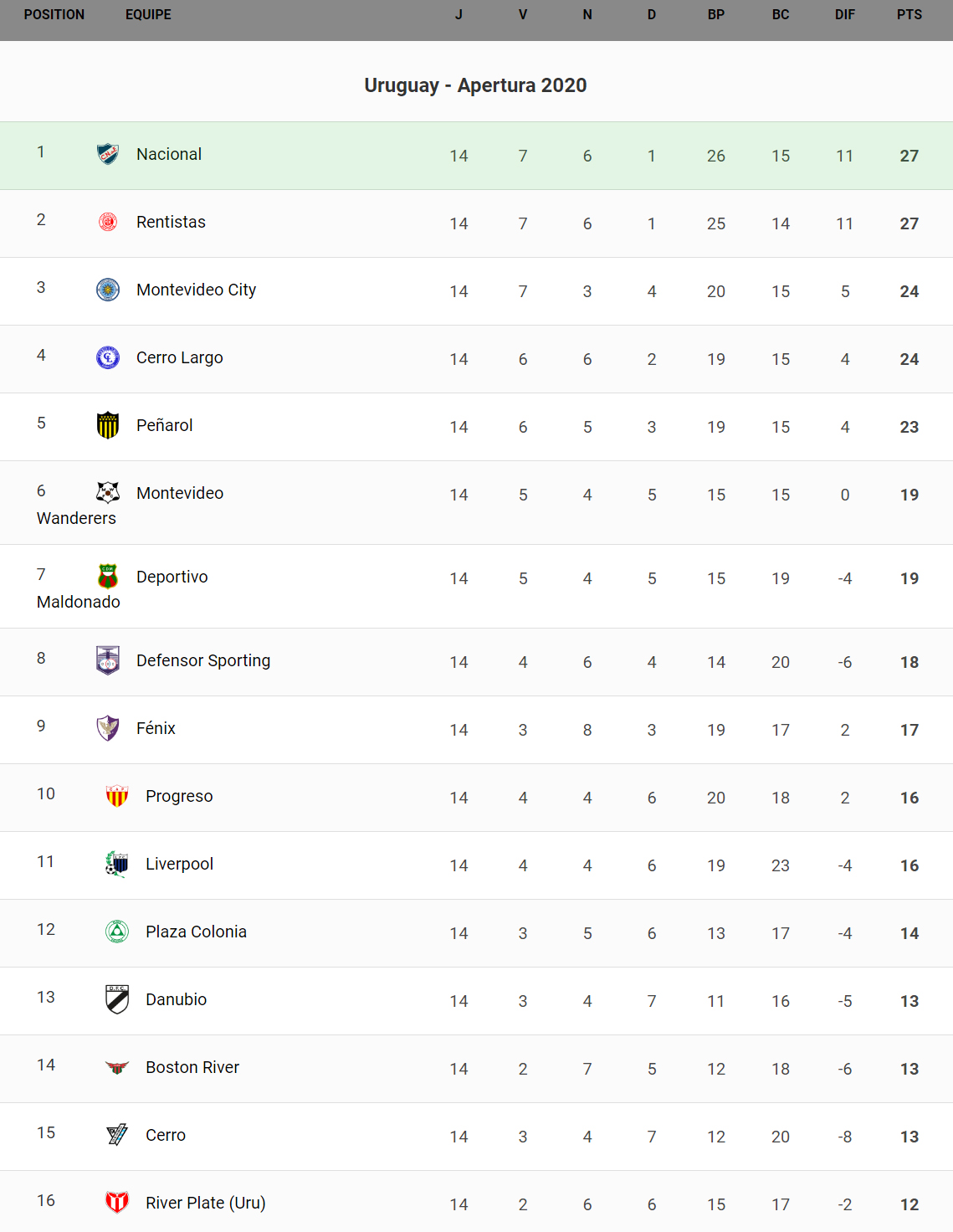The image size is (953, 1232).
Task: Open the River Plate (Uru) team link
Action: 205,1203
